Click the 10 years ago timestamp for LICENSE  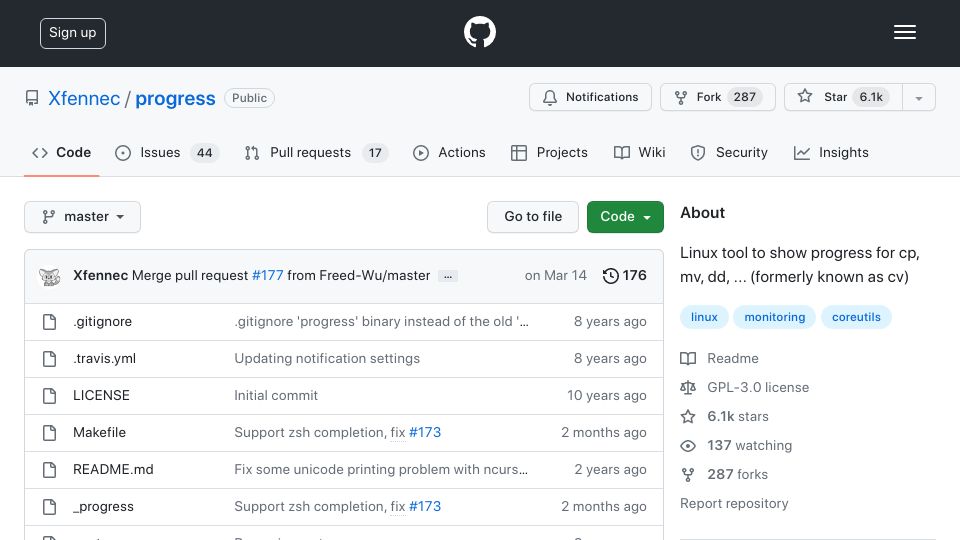coord(607,396)
